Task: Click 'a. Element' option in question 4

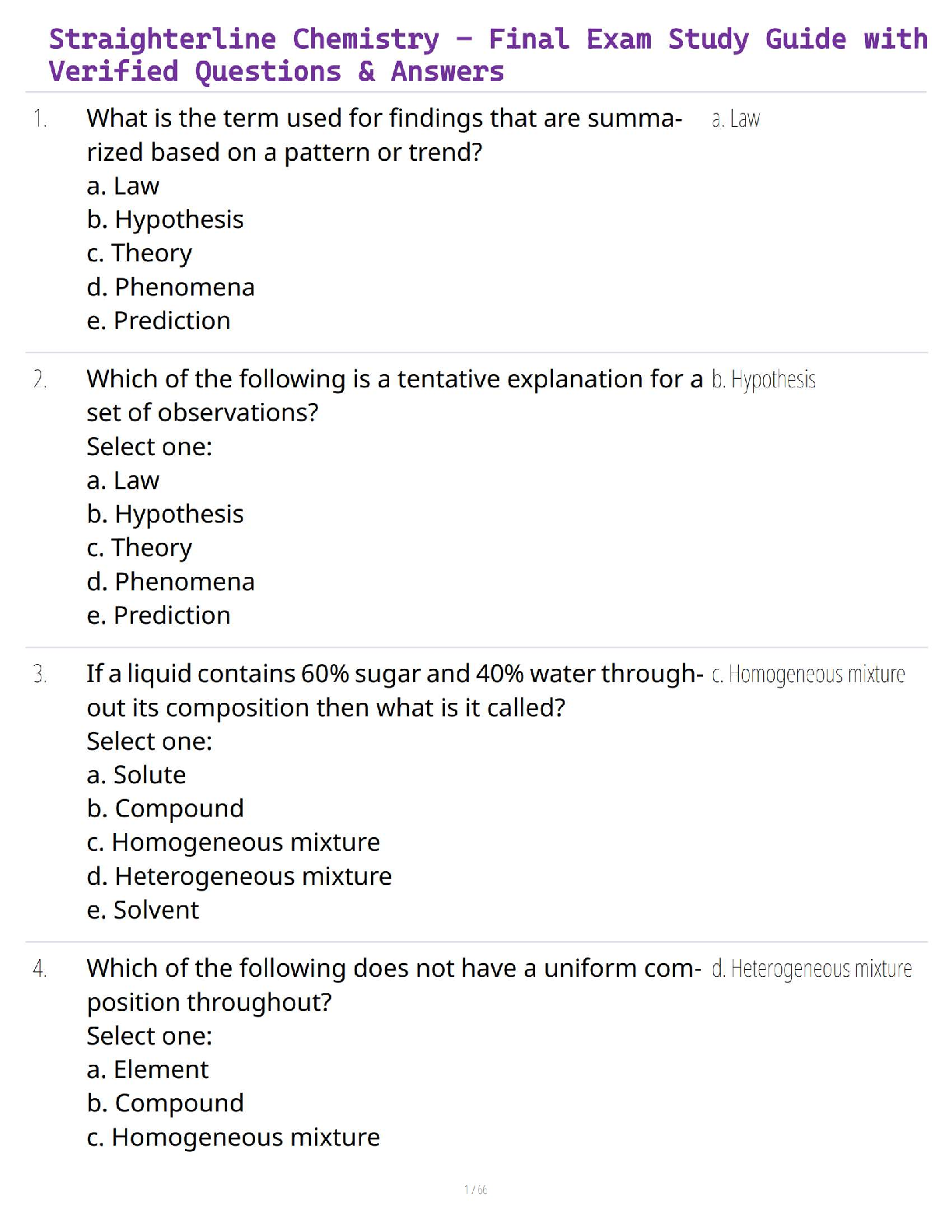Action: click(147, 1069)
